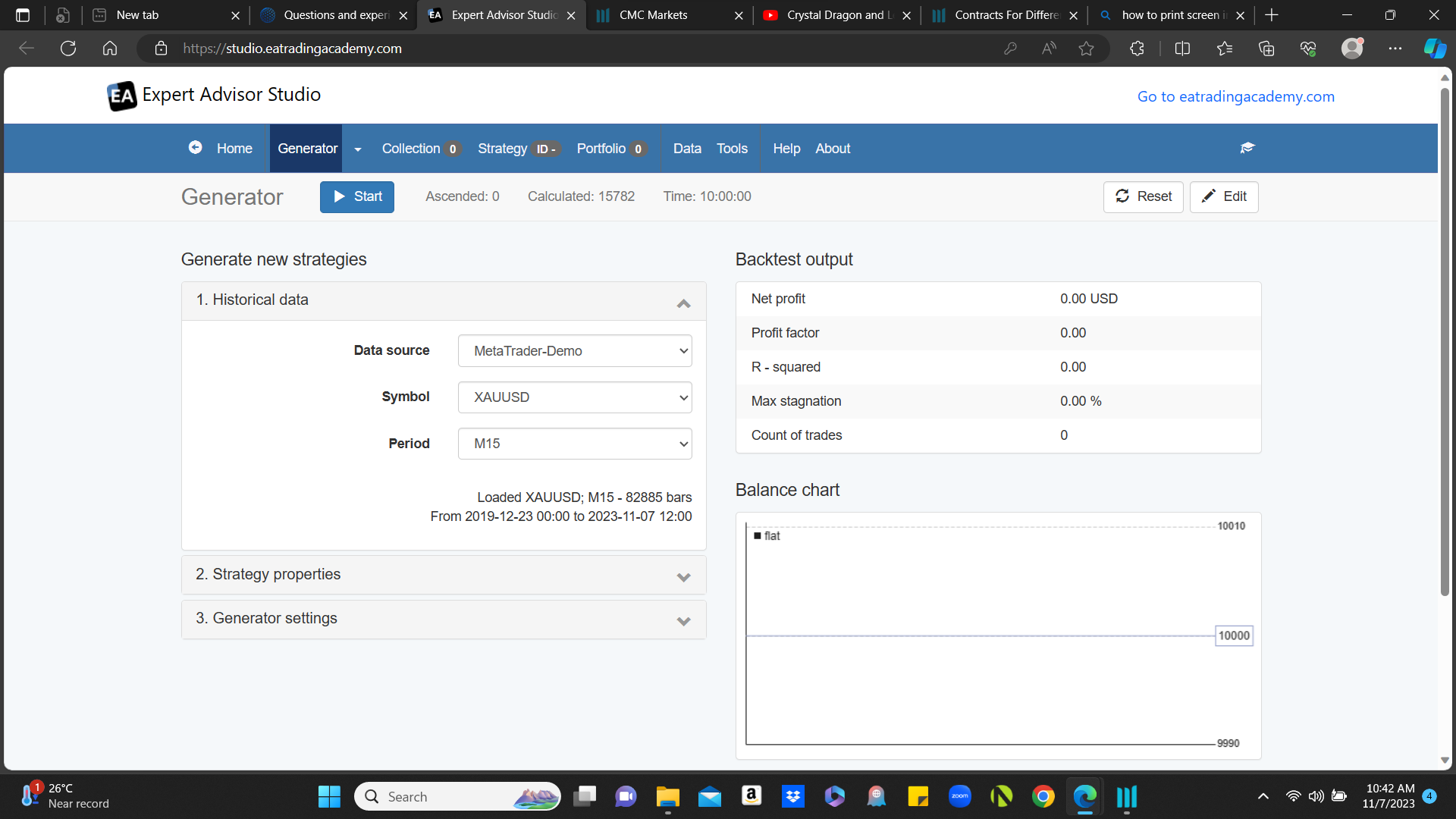Expand the Strategy properties section
1456x819 pixels.
coord(444,575)
